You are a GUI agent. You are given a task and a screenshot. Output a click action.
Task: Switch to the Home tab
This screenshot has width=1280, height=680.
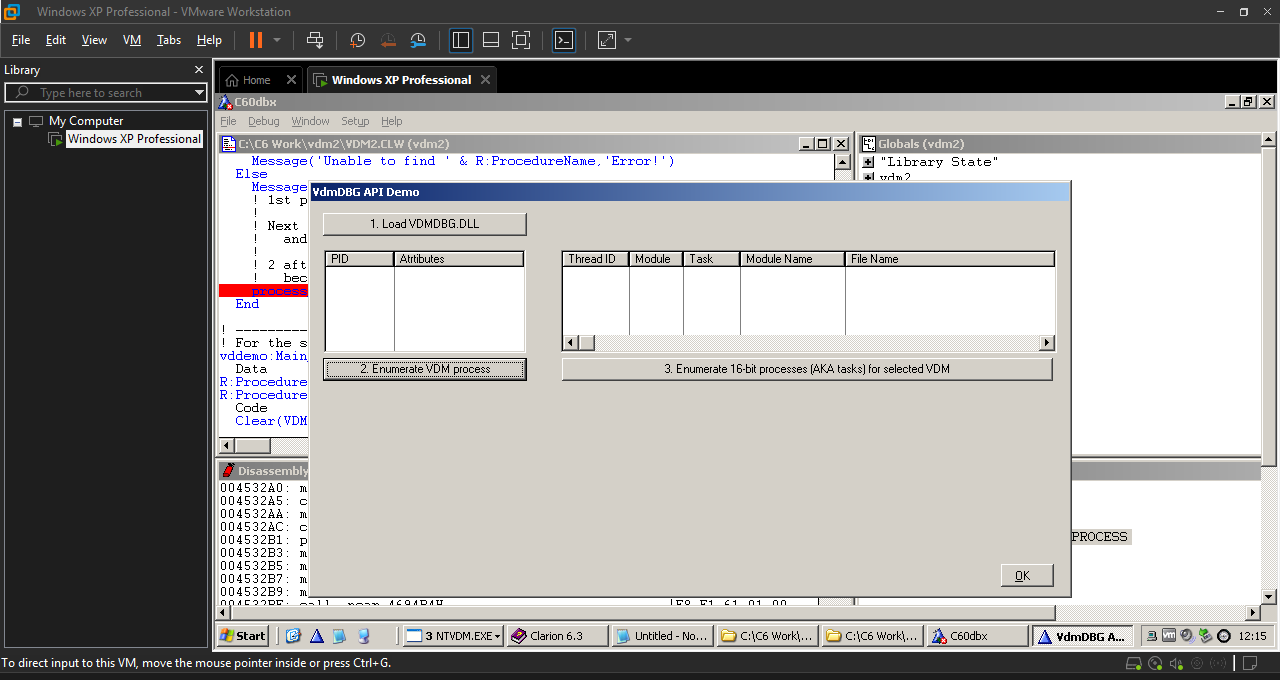[x=248, y=80]
